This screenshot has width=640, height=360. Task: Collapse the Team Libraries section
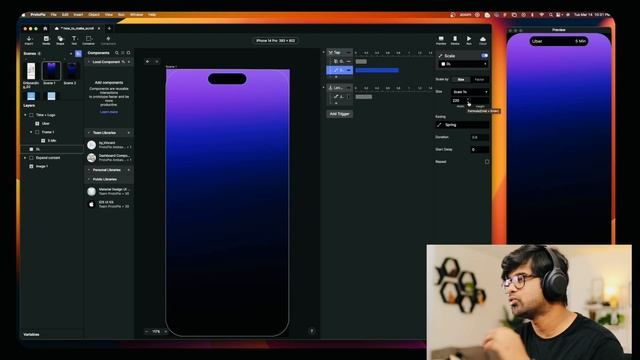[x=89, y=133]
